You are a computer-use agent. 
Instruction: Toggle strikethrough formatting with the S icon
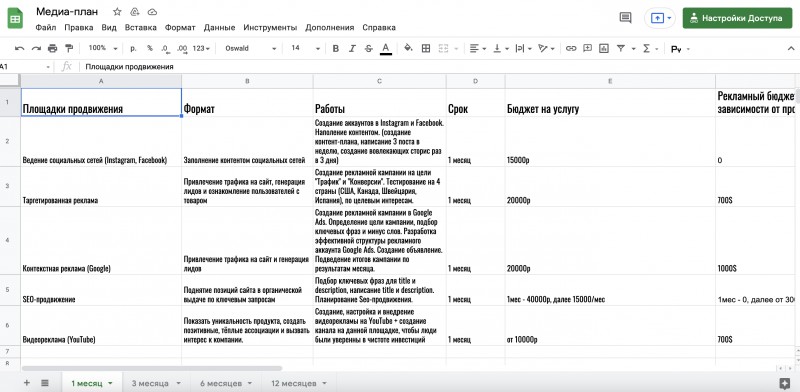(369, 48)
